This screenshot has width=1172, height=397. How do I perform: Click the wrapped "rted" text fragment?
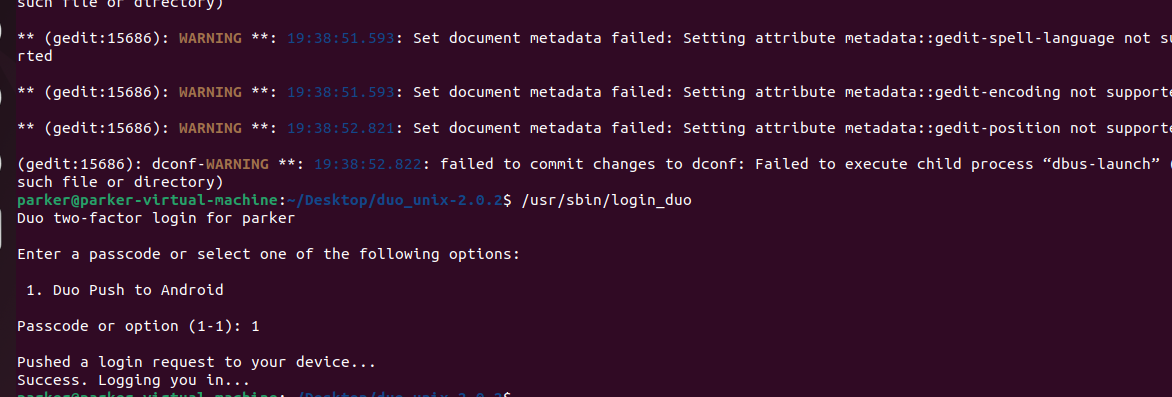[x=35, y=56]
